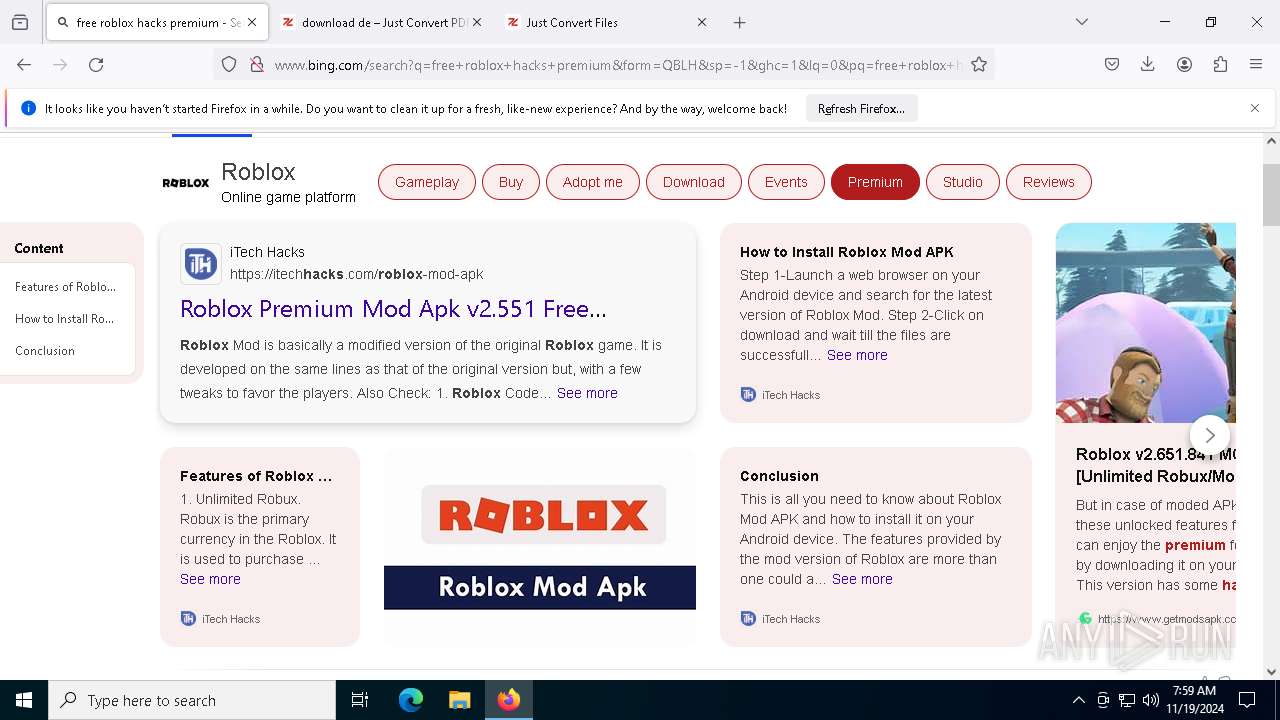The width and height of the screenshot is (1280, 720).
Task: Open Firefox View recent browsing icon
Action: tap(20, 22)
